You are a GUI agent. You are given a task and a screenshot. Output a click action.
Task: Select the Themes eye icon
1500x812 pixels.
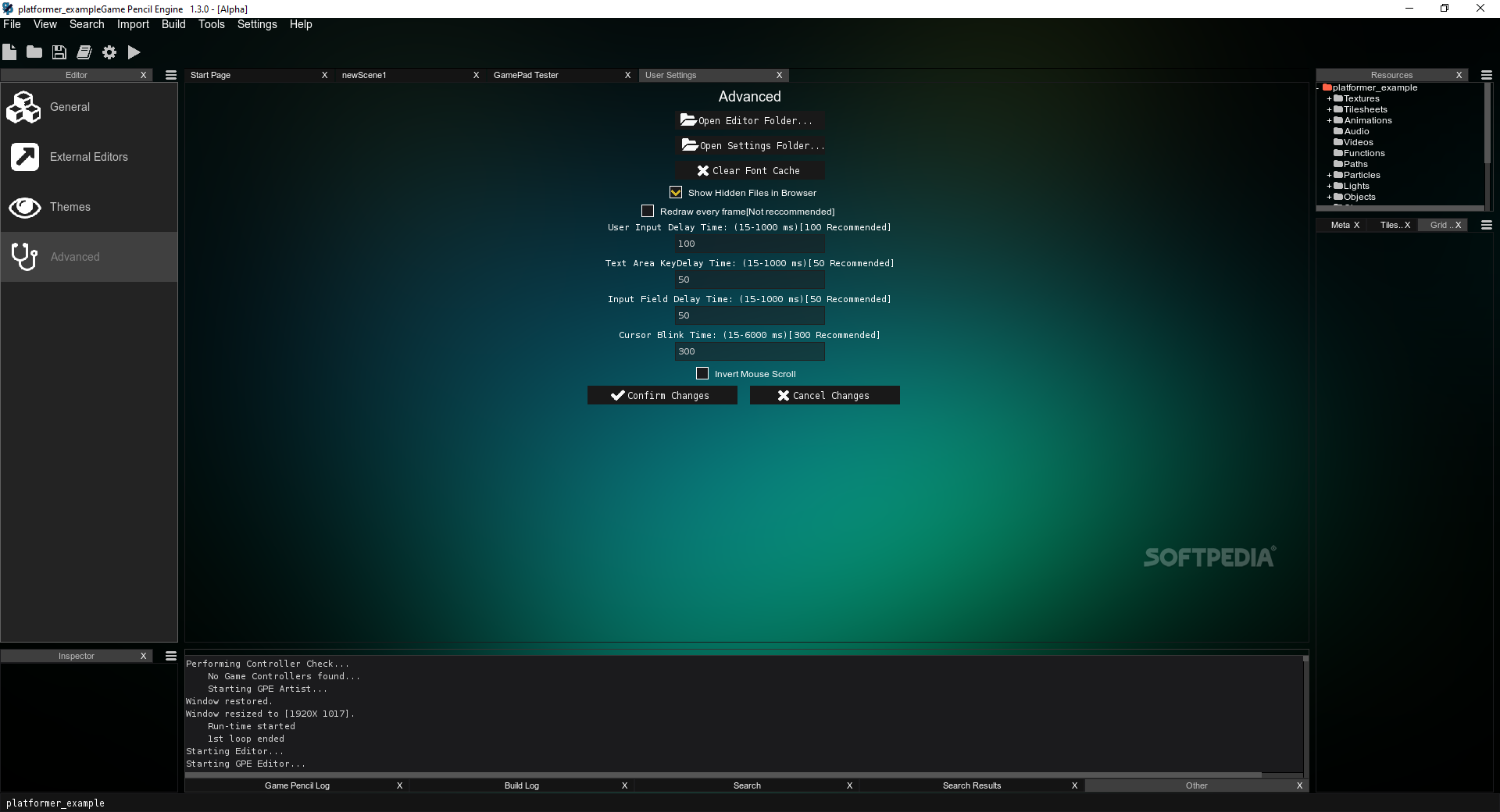tap(24, 207)
